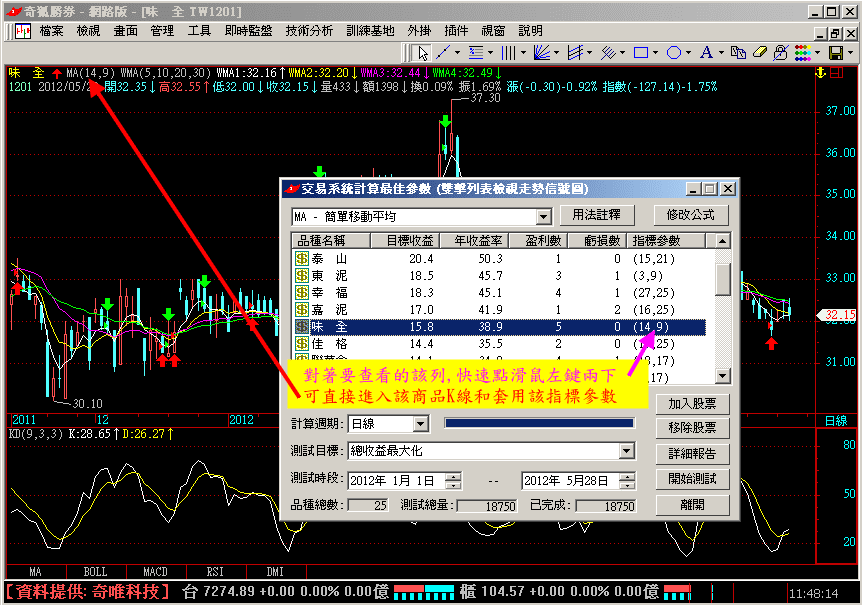Click the 詳細報告 button
862x605 pixels.
pyautogui.click(x=693, y=454)
